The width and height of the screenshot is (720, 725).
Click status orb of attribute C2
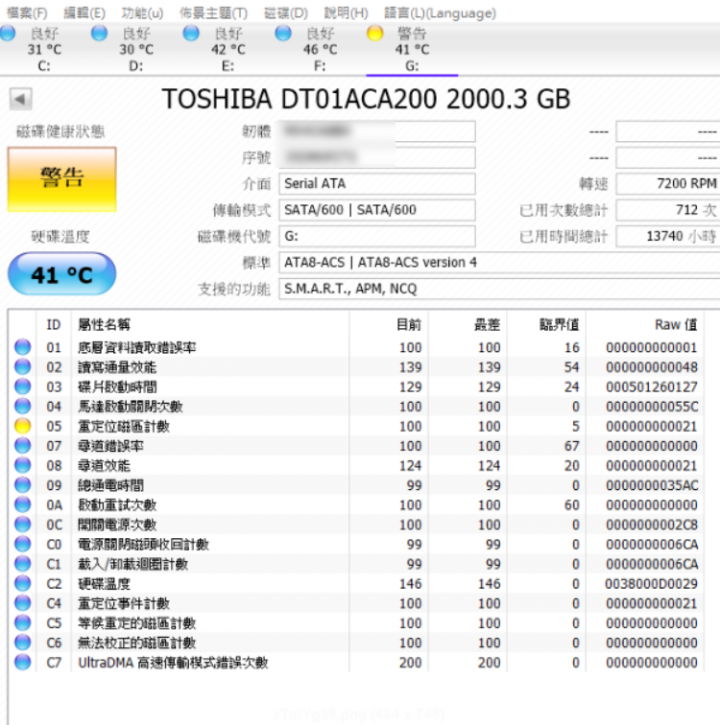[23, 584]
